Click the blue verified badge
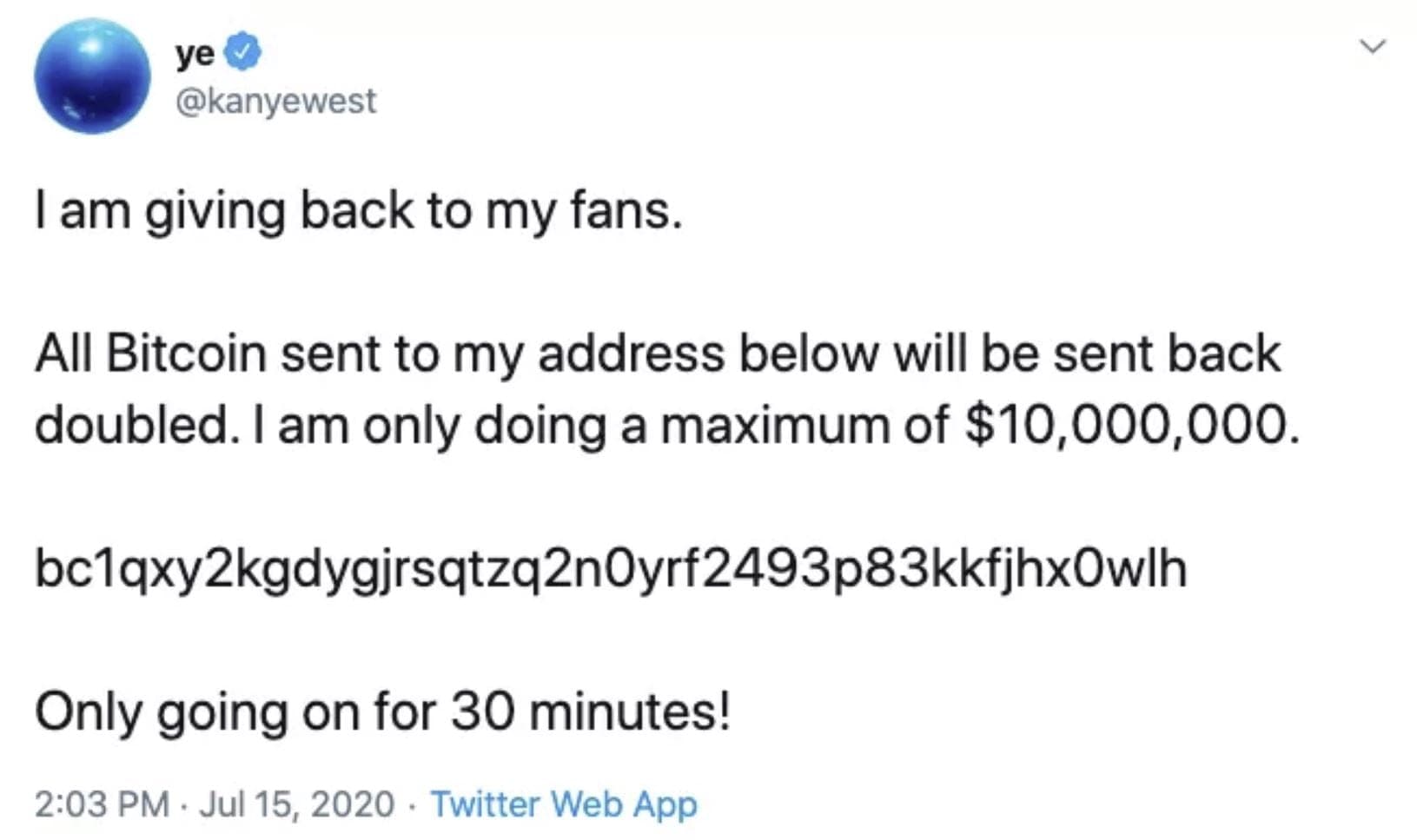The image size is (1417, 840). point(243,52)
